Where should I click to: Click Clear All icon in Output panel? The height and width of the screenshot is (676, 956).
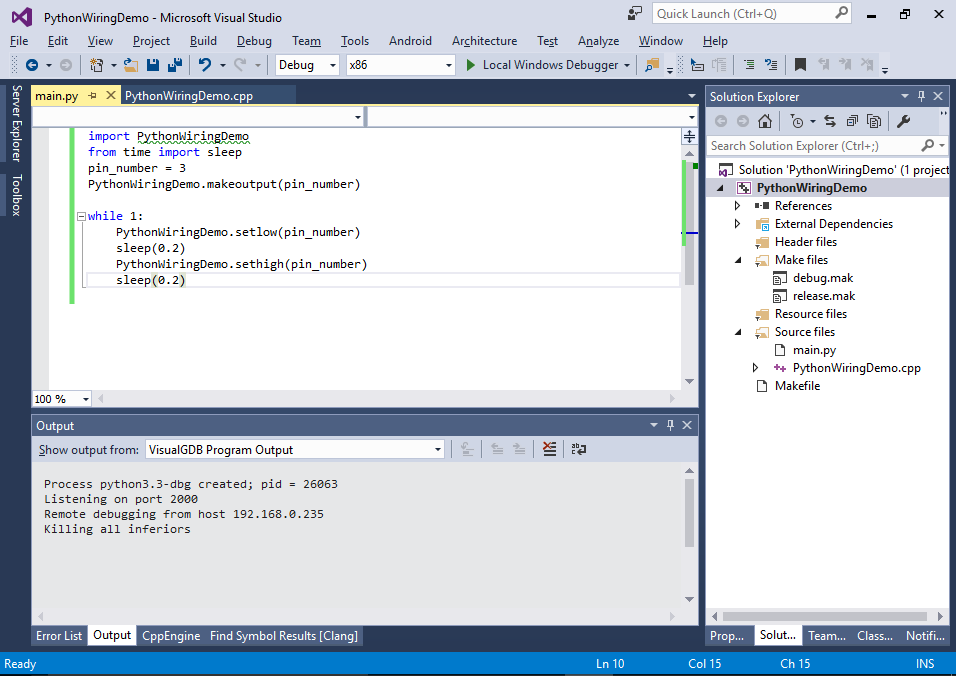(x=549, y=450)
